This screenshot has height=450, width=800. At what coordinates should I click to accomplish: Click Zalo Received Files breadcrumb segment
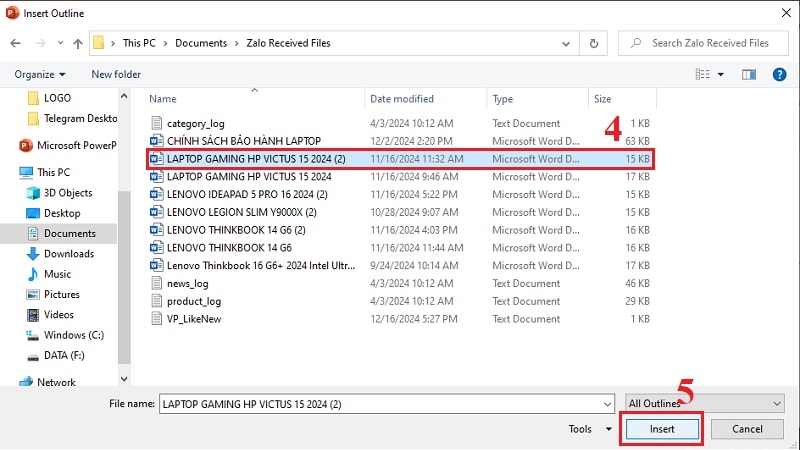point(288,43)
